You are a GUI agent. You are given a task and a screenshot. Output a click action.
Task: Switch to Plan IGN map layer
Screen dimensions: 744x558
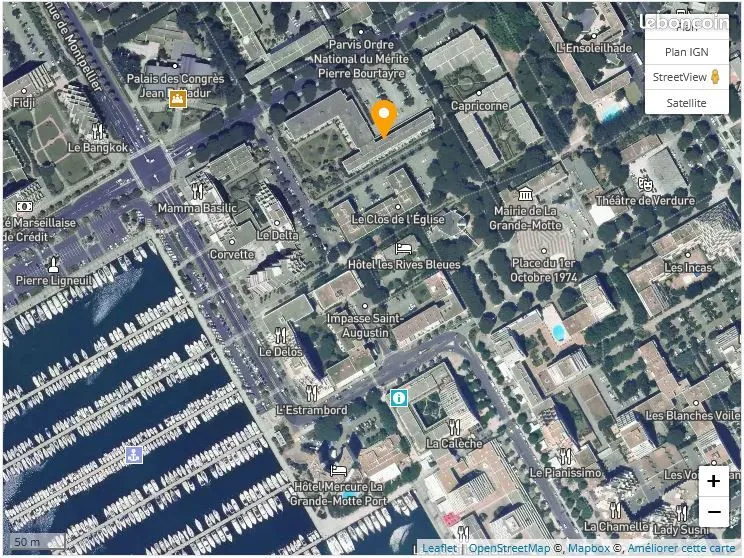(686, 52)
